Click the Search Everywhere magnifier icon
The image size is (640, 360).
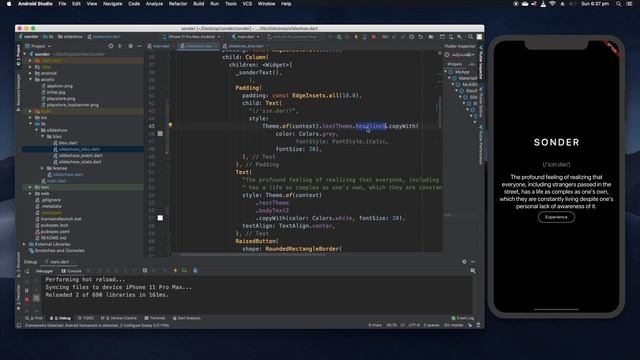click(x=471, y=37)
